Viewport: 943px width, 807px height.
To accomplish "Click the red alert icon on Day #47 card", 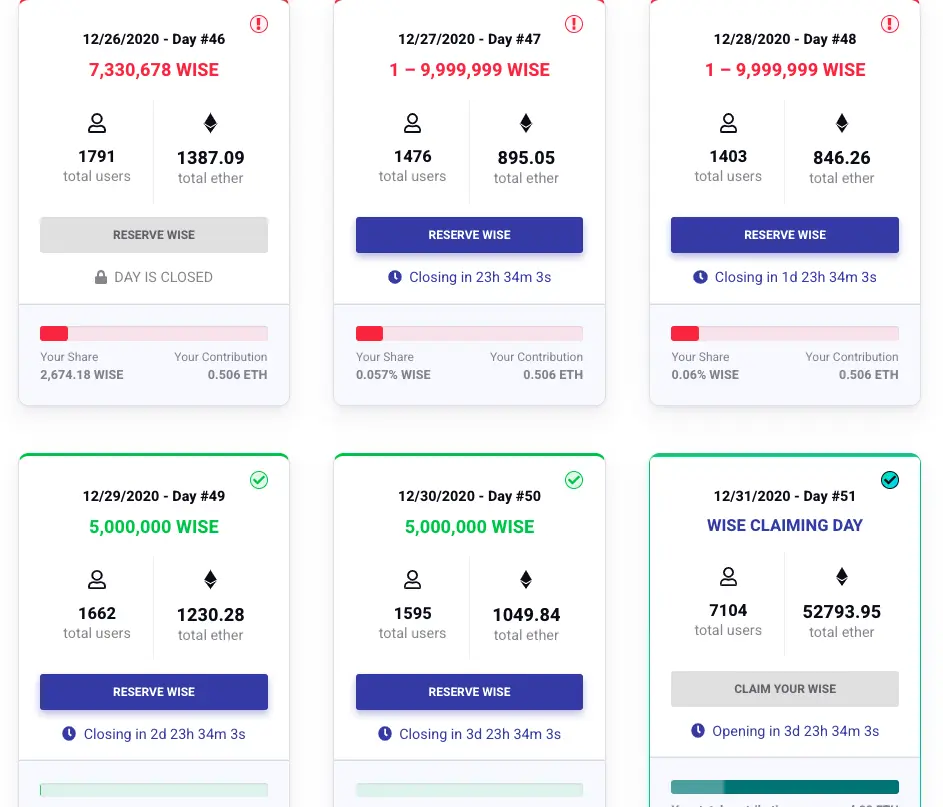I will [x=574, y=24].
